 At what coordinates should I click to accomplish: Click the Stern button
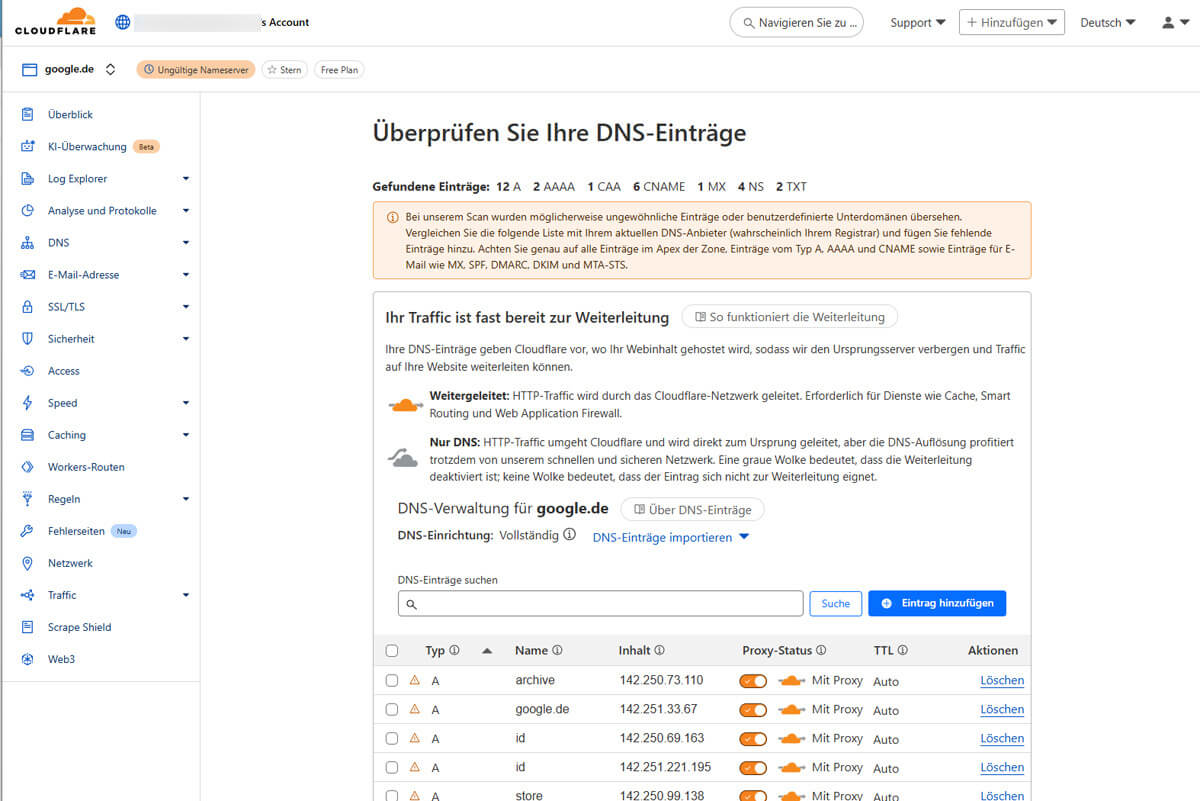pyautogui.click(x=285, y=70)
